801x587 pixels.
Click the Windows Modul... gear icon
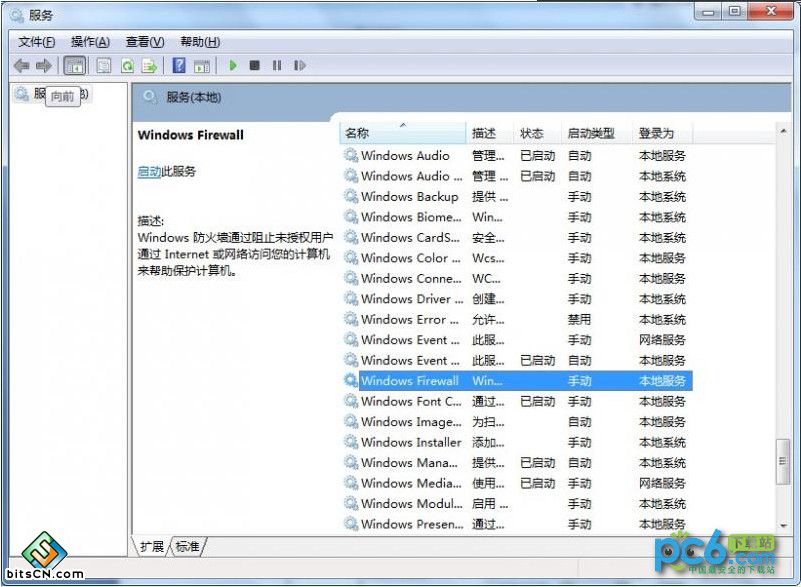click(351, 503)
